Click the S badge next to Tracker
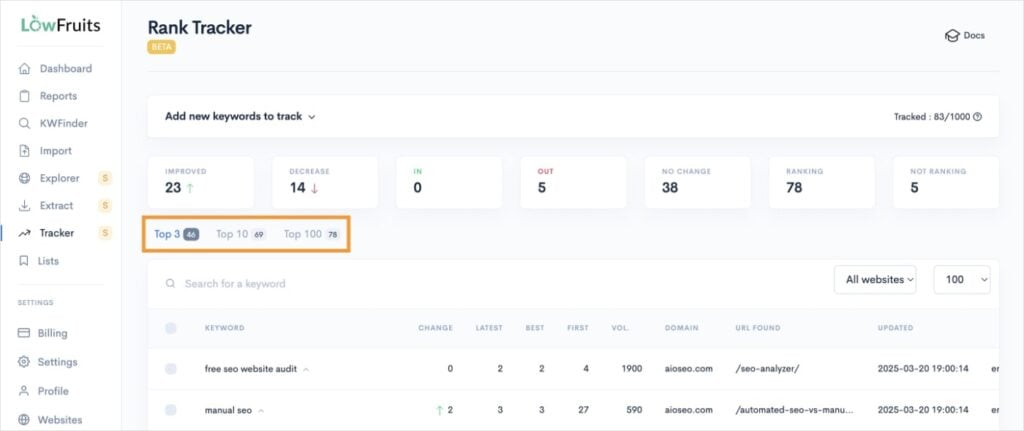Screen dimensions: 1024x431 pyautogui.click(x=104, y=233)
